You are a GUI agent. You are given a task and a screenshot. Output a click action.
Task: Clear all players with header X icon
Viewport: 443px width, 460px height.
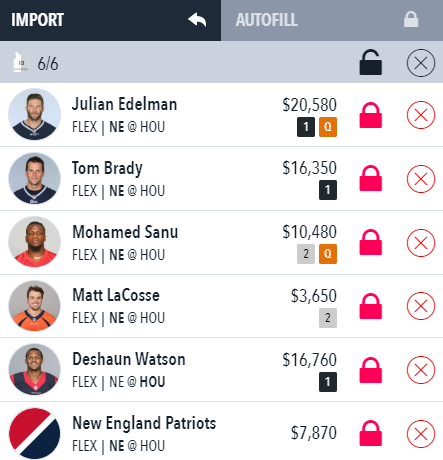click(421, 63)
